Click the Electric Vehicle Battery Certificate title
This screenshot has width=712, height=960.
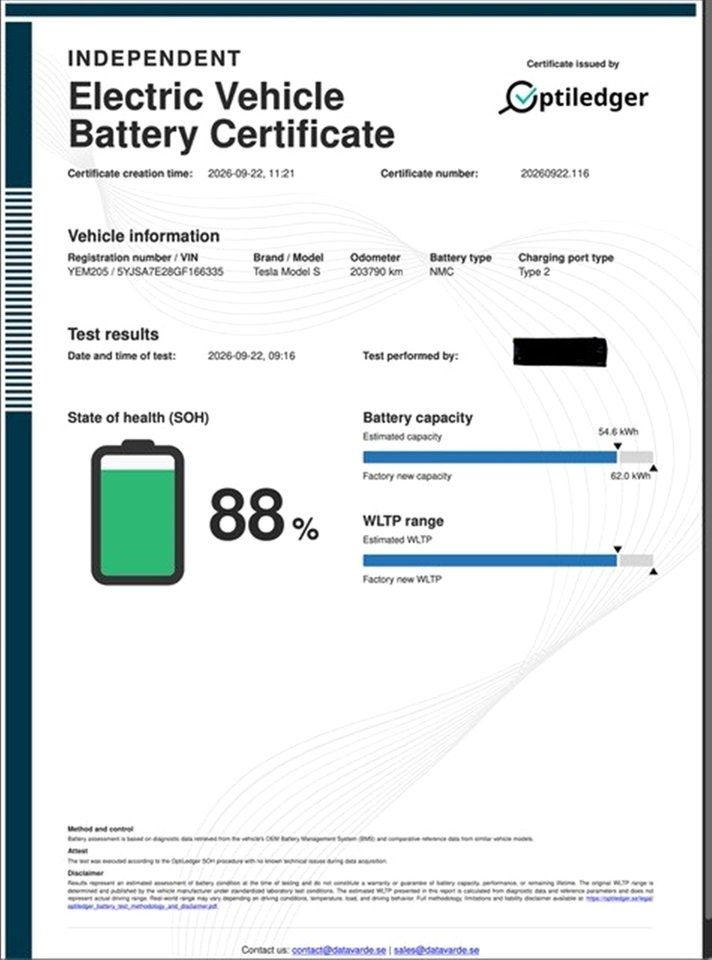coord(231,115)
